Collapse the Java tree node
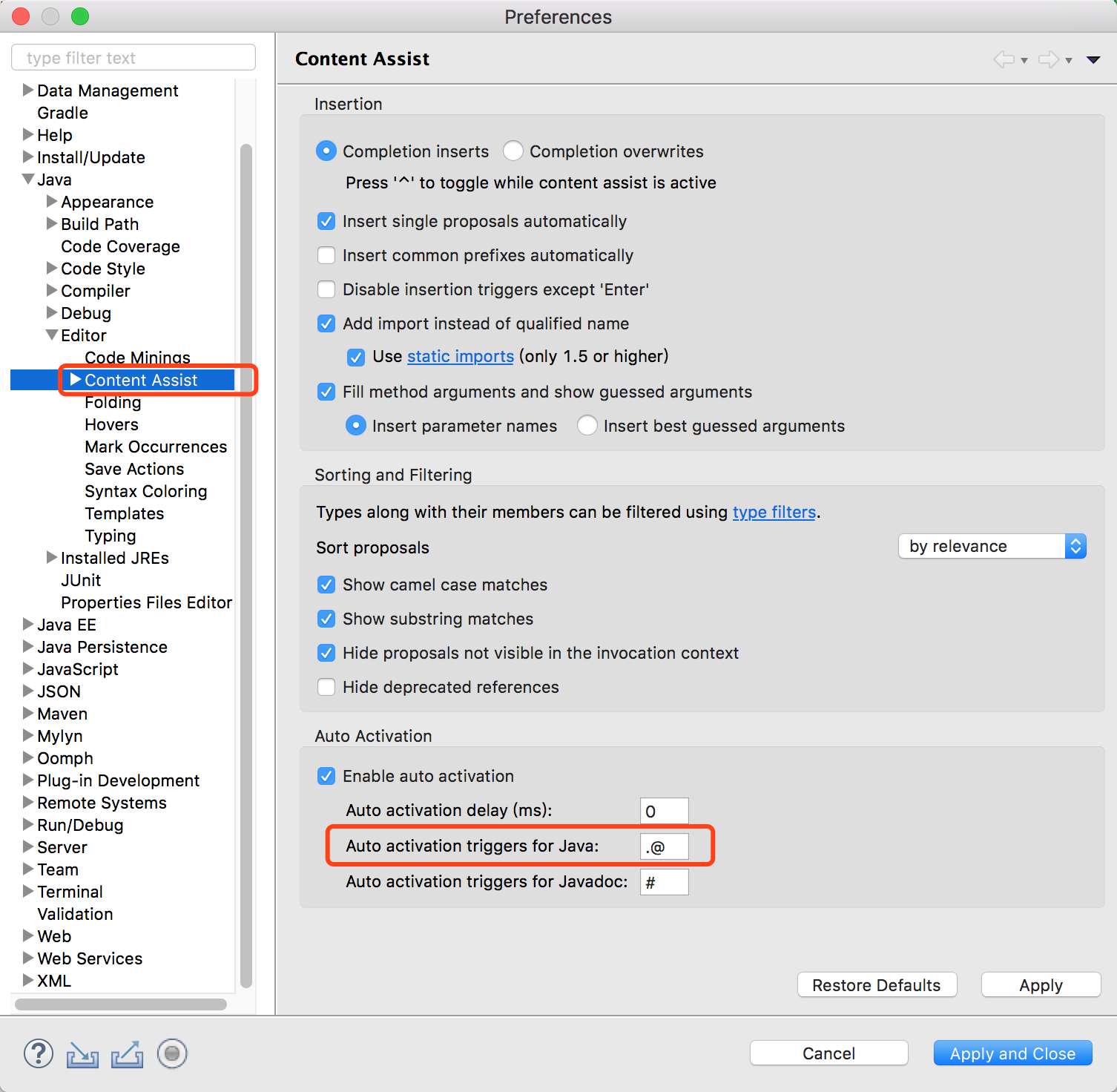 (x=28, y=180)
